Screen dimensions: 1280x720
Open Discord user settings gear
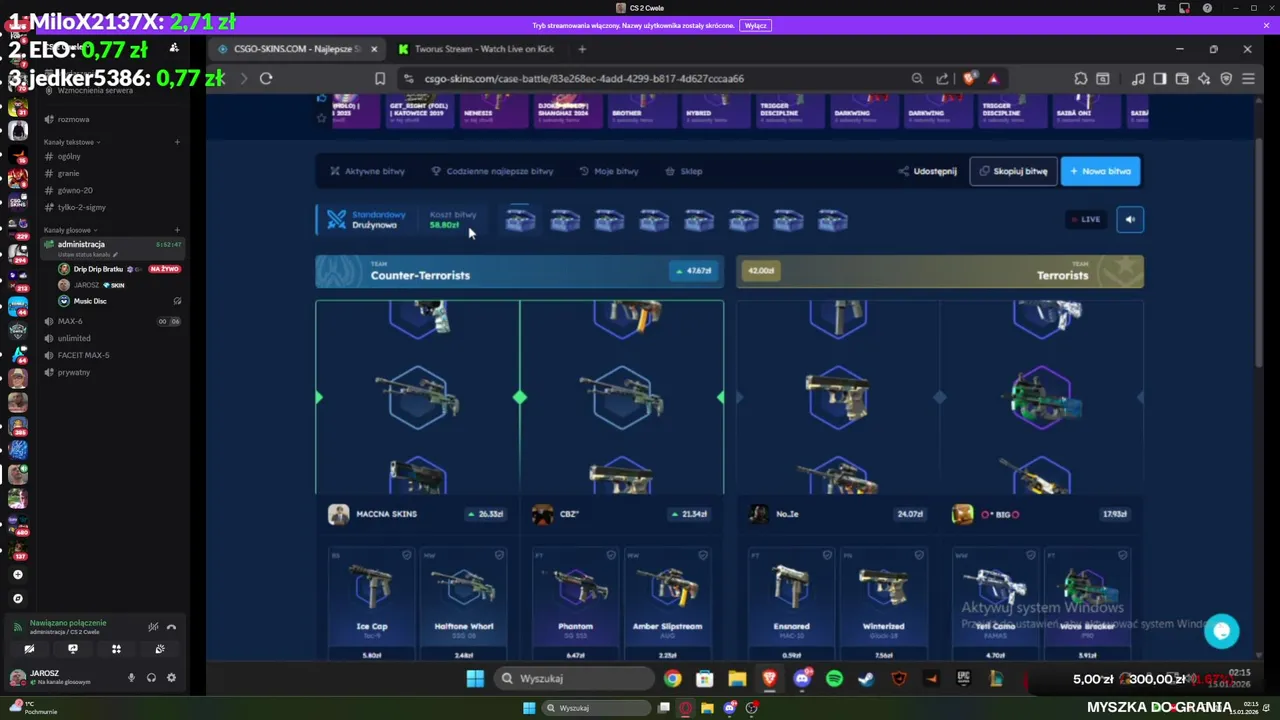[x=171, y=678]
